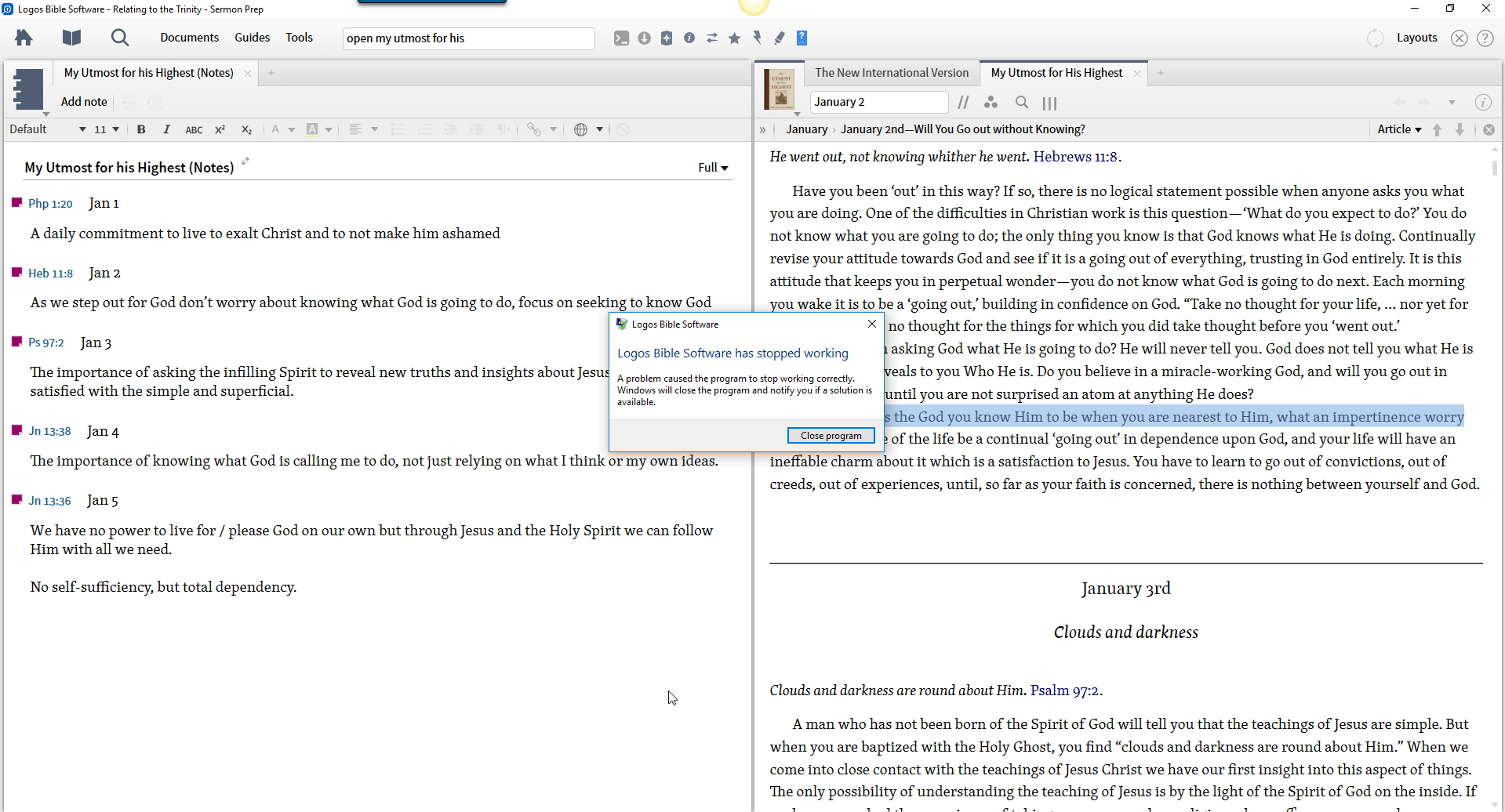Open the Php 1:20 note reference

pos(50,204)
